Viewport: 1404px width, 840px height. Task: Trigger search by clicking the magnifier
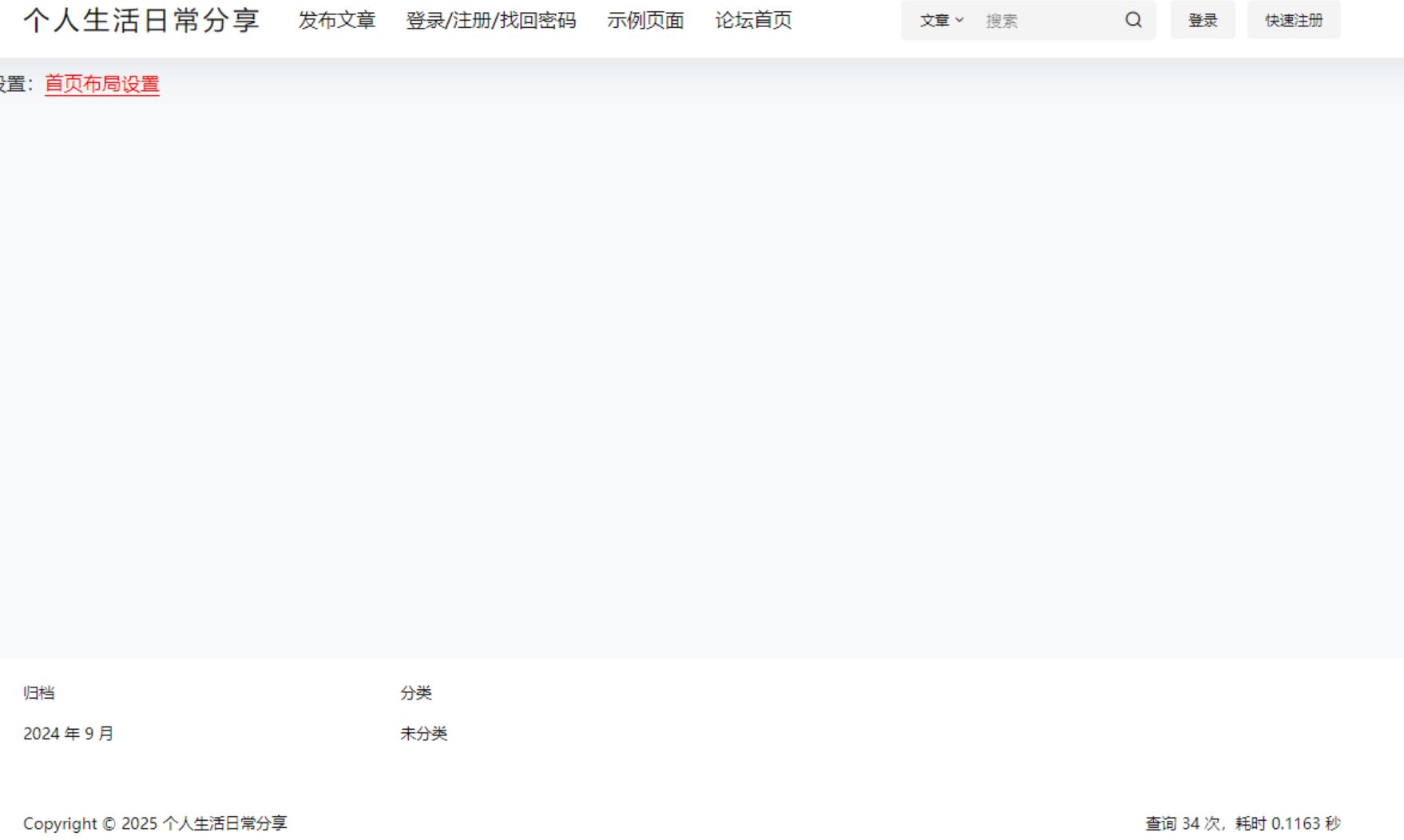1133,20
